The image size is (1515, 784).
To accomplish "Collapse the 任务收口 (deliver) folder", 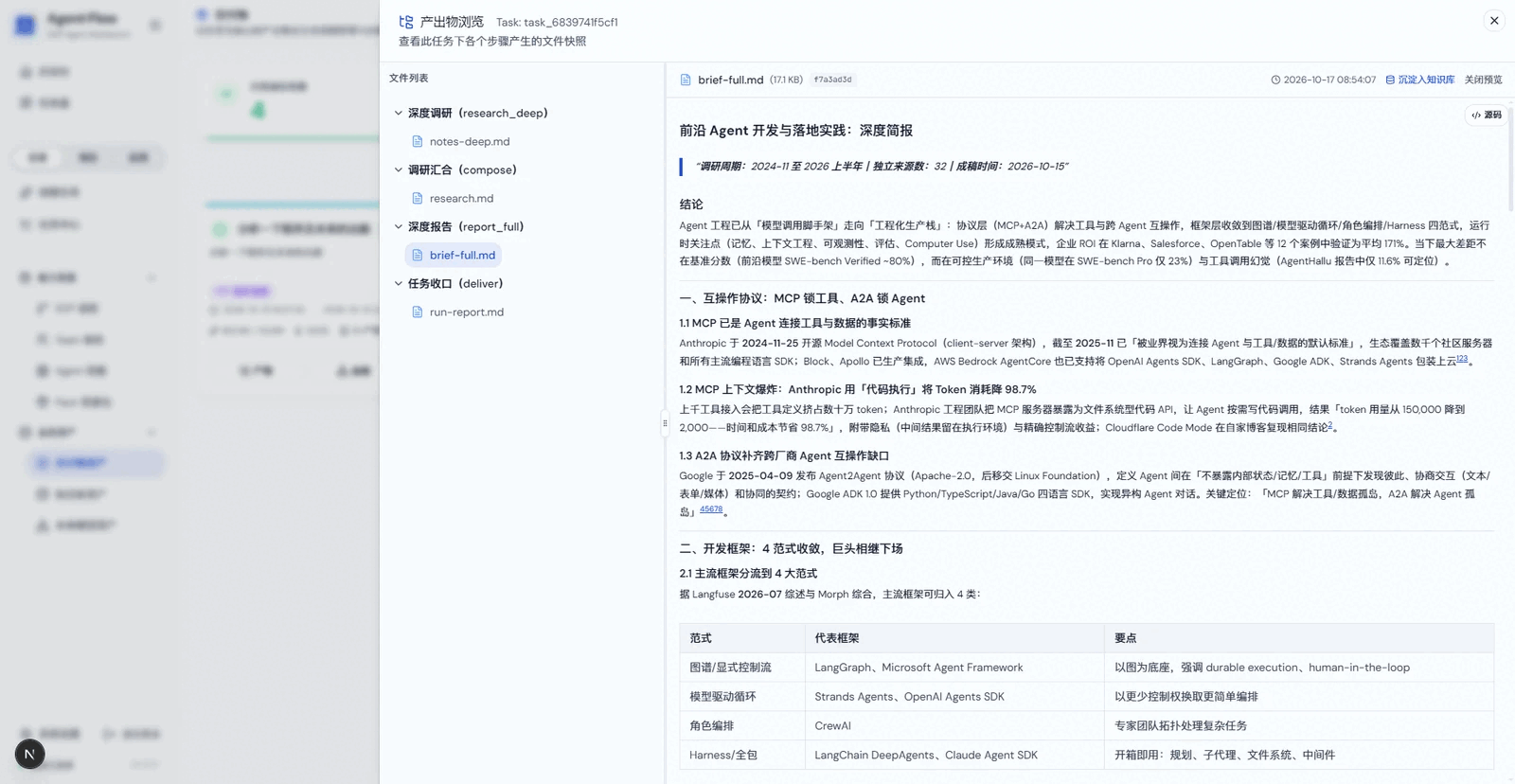I will (x=399, y=283).
